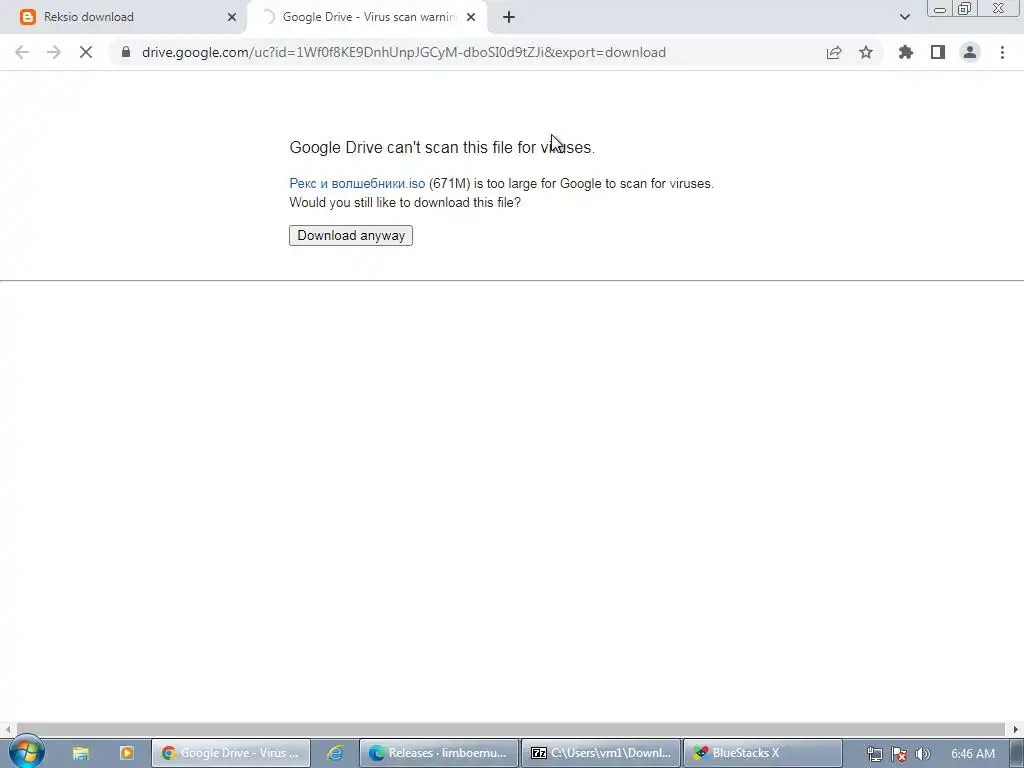
Task: Close the Google Drive virus warning tab
Action: point(471,17)
